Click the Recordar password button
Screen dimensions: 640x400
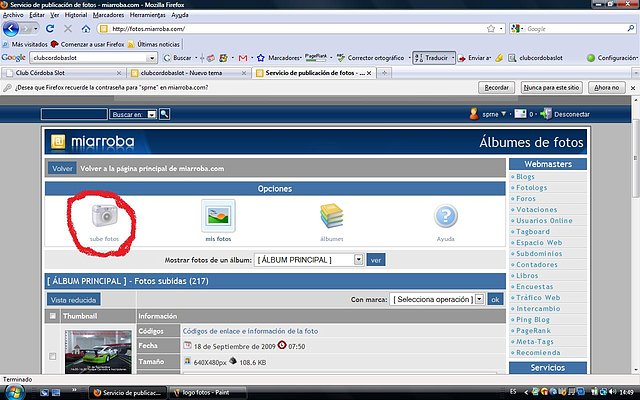pos(496,87)
